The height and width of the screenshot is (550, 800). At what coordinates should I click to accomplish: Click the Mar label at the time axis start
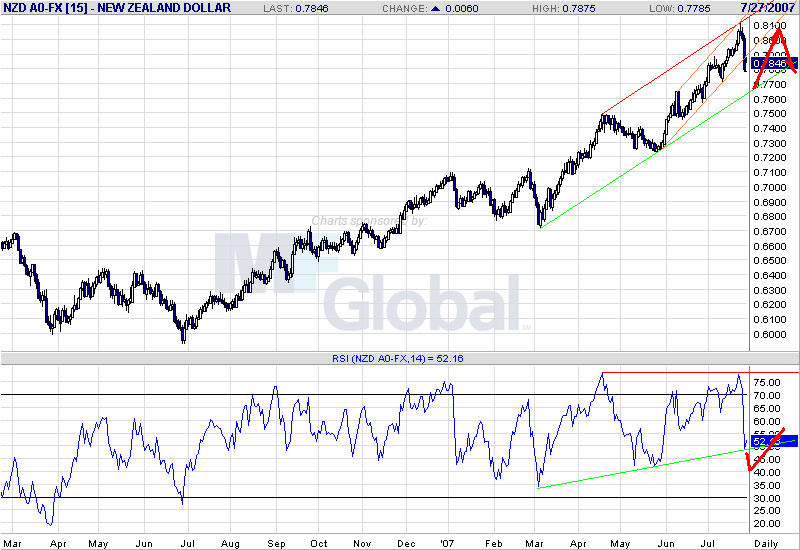[12, 544]
